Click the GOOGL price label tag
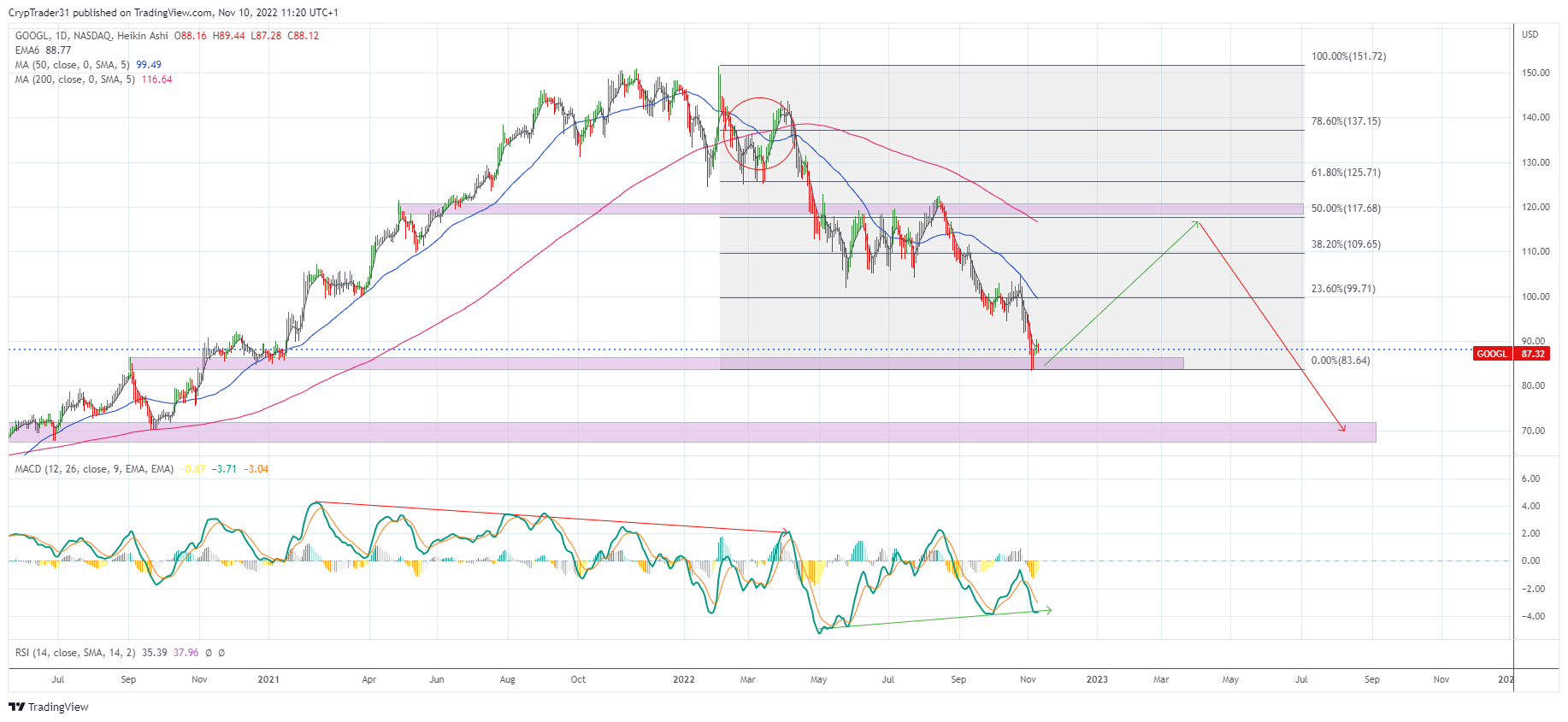This screenshot has width=1568, height=722. [1492, 354]
